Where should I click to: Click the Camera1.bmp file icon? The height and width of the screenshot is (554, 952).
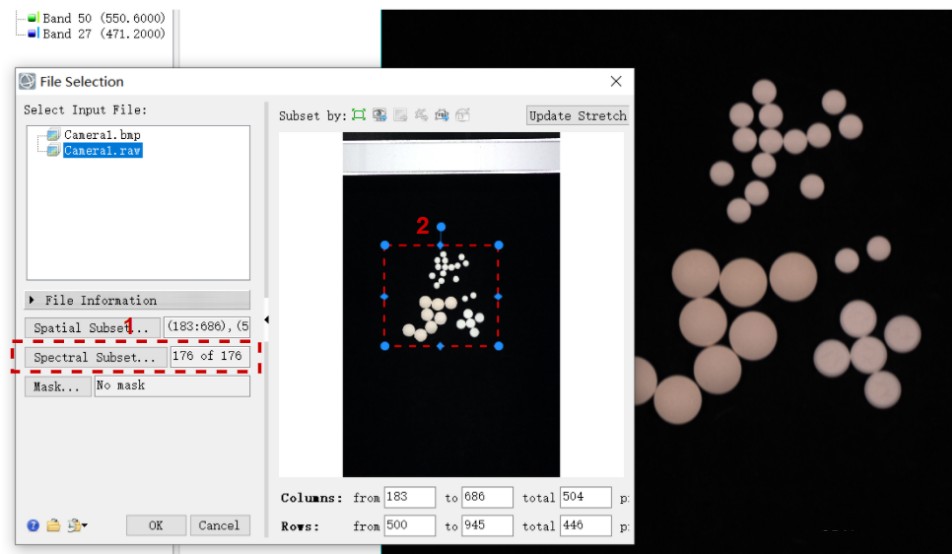click(53, 135)
